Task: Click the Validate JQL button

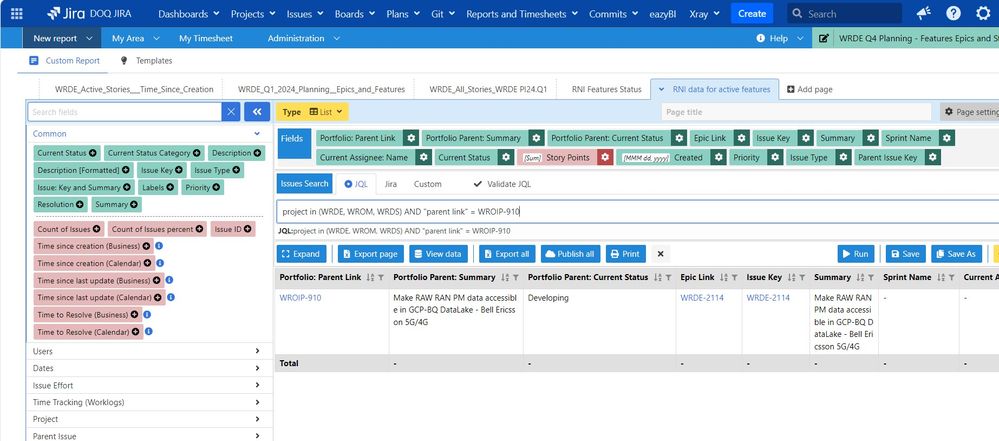Action: click(502, 184)
